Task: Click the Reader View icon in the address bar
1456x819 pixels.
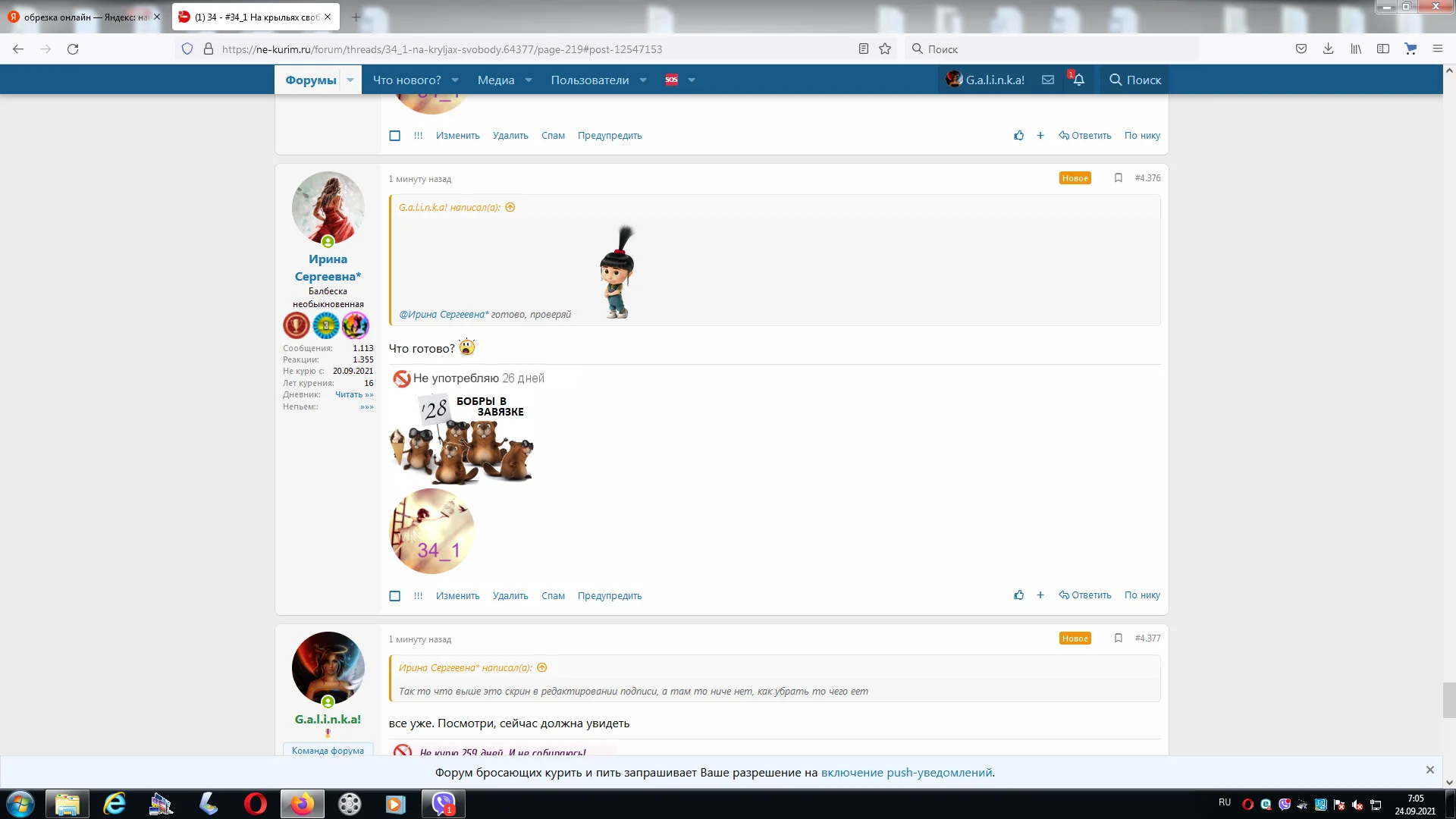Action: point(863,49)
